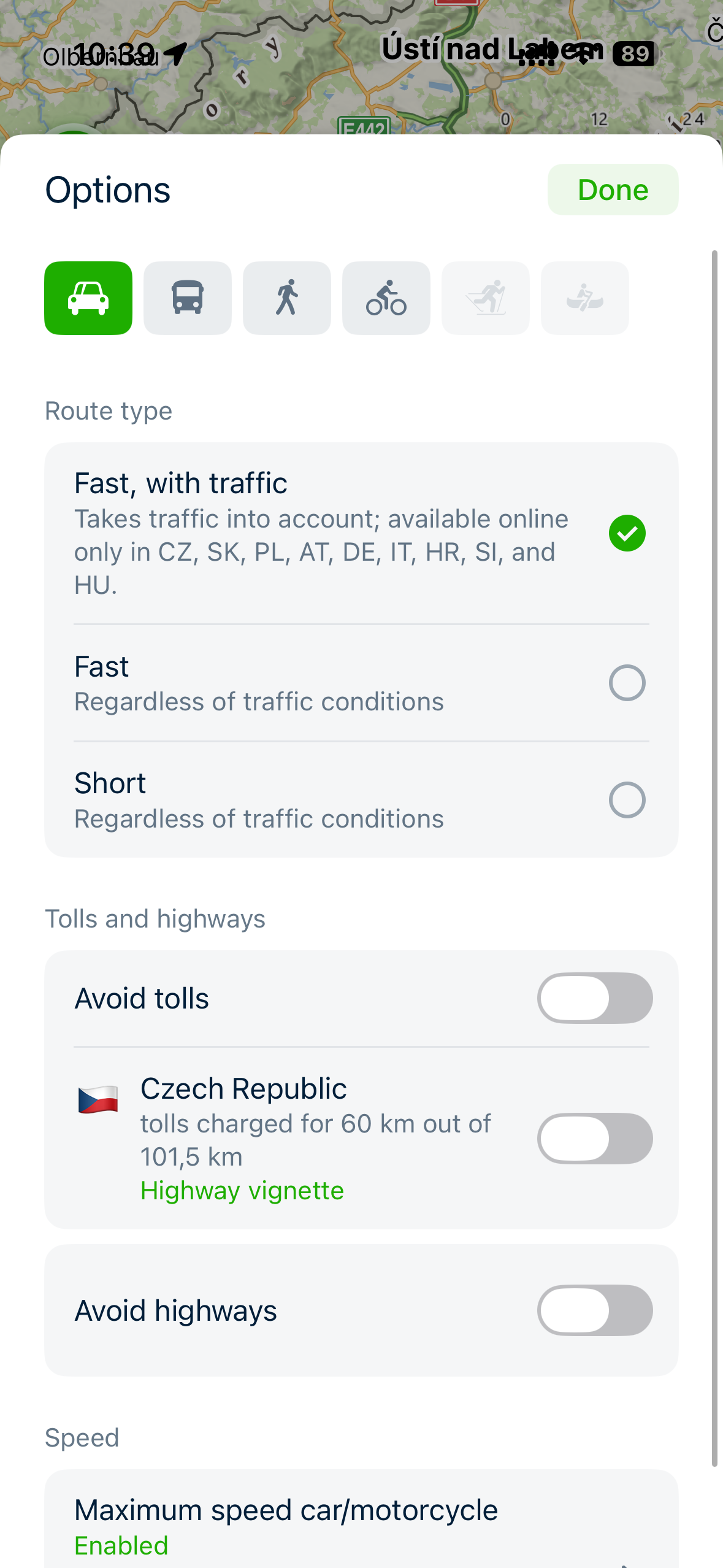
Task: Turn on Avoid highways switch
Action: [595, 1310]
